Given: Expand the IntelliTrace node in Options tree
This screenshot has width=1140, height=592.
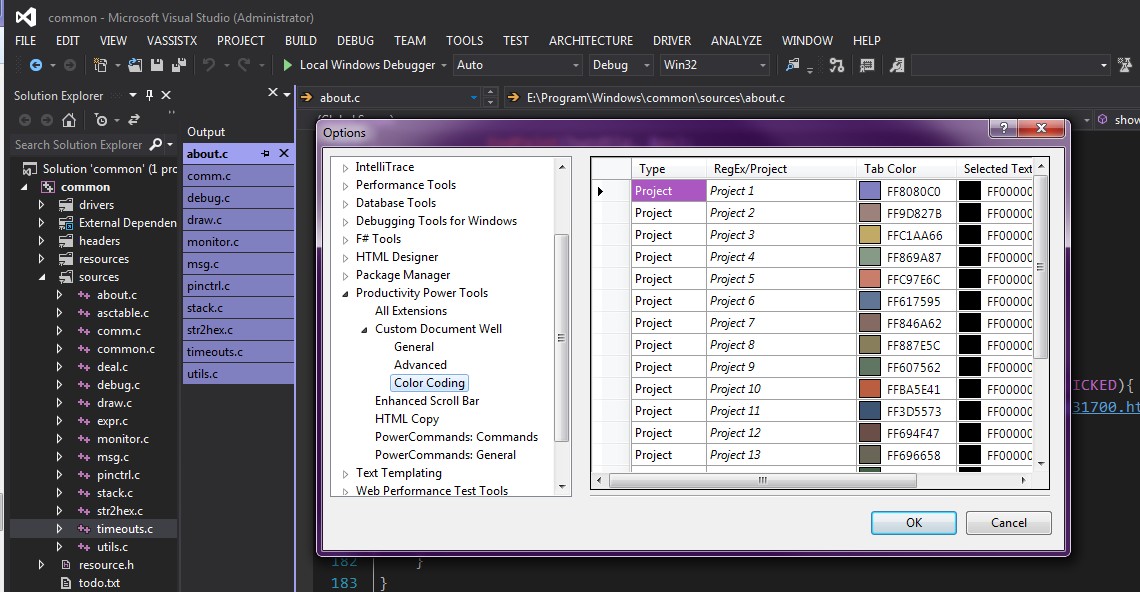Looking at the screenshot, I should pos(345,167).
